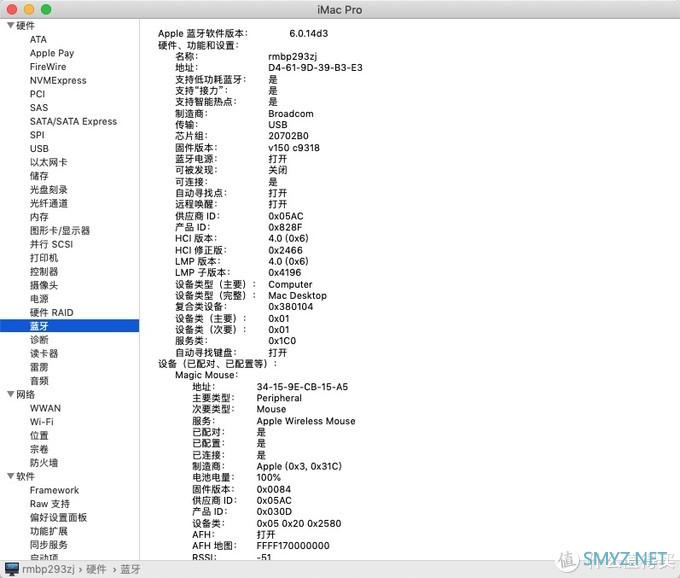The width and height of the screenshot is (680, 578).
Task: Open 内存 memory information
Action: coord(39,217)
